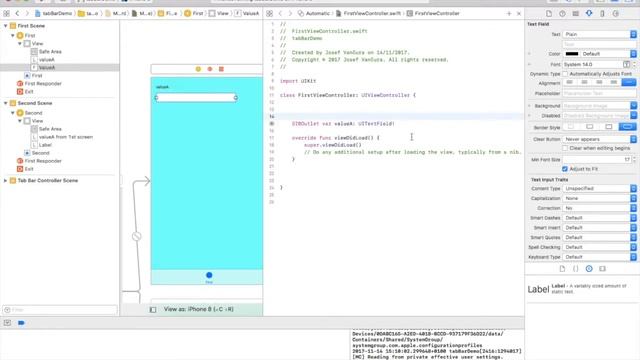This screenshot has height=360, width=640.
Task: Click the outline Filter field
Action: pos(60,310)
